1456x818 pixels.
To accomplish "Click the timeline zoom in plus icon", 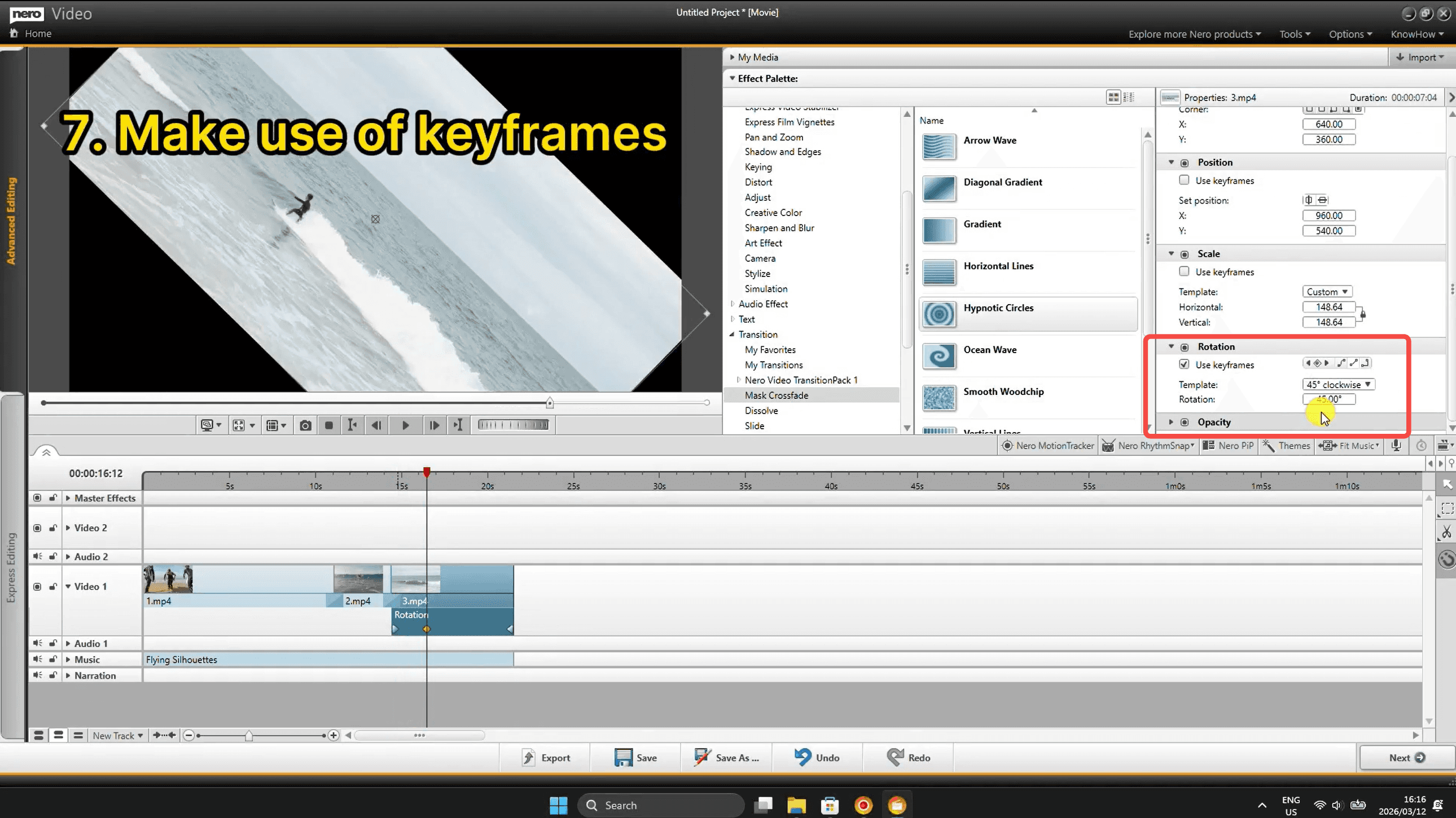I will pyautogui.click(x=334, y=735).
